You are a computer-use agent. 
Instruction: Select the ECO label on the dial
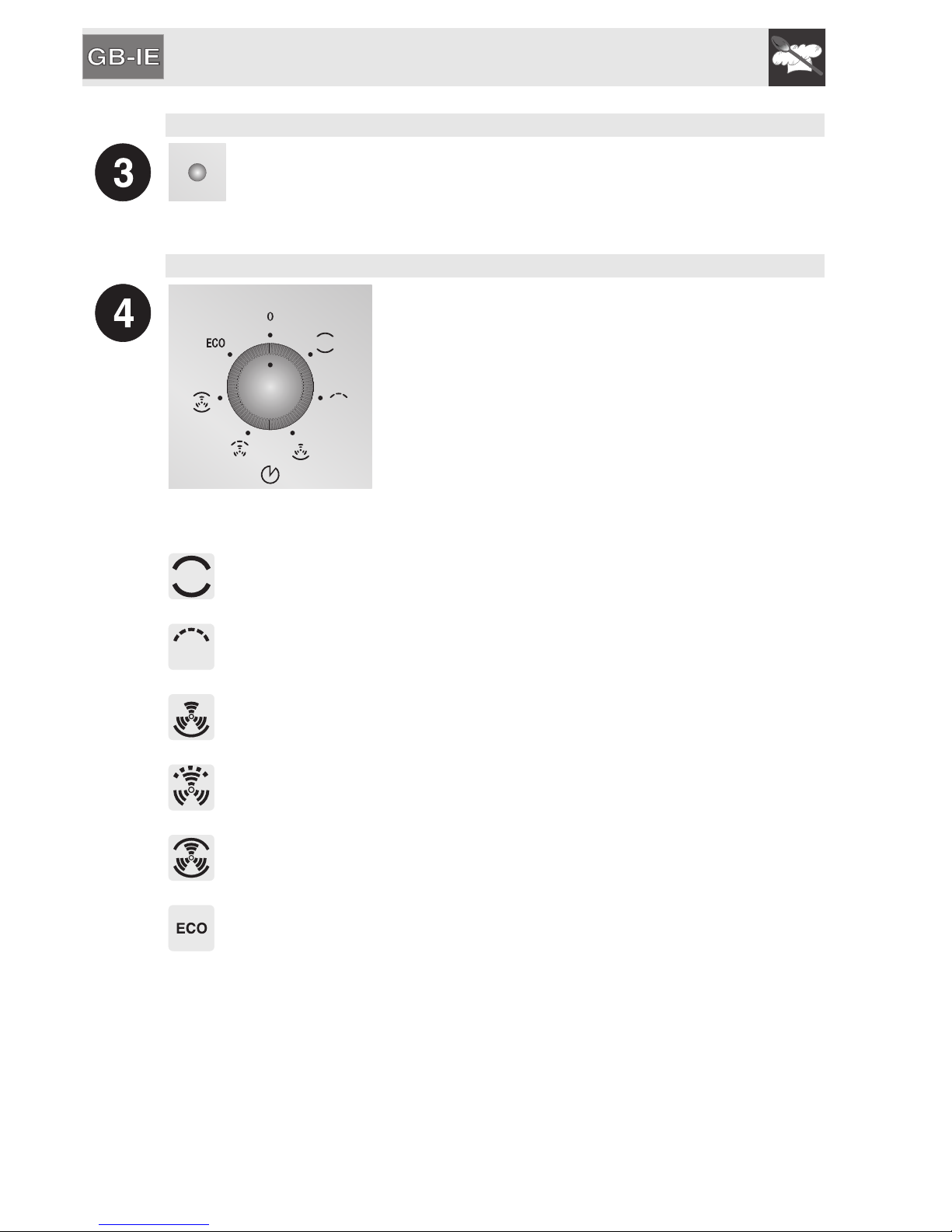tap(215, 343)
